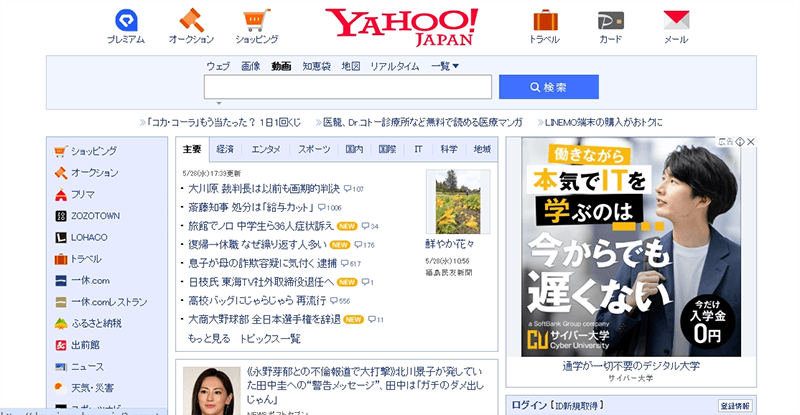Screen dimensions: 800x415
Task: Open もっと見る under the news list
Action: click(209, 339)
